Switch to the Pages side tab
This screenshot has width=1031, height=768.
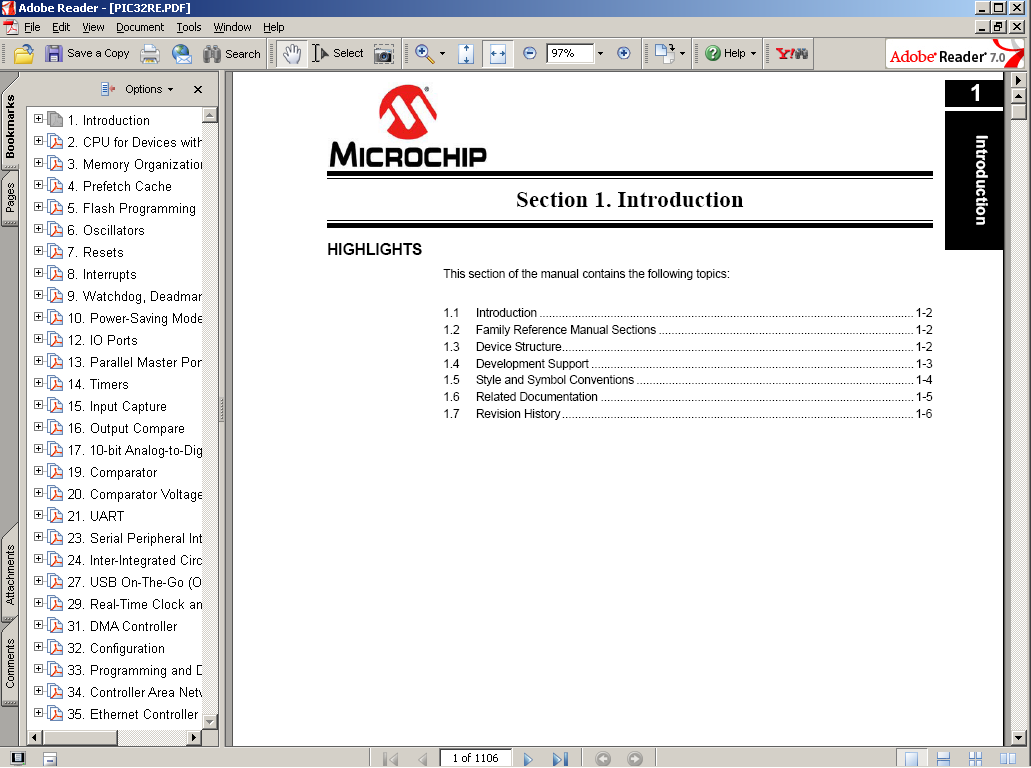coord(10,198)
